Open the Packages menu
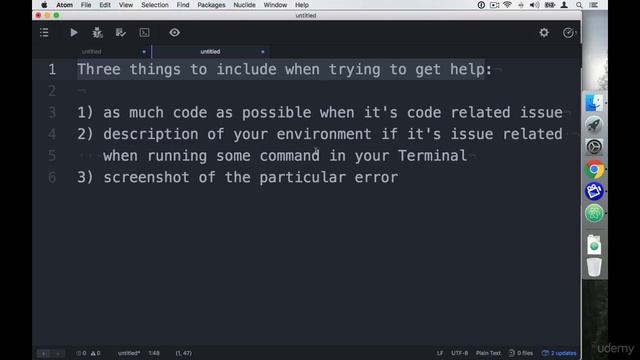The width and height of the screenshot is (640, 360). (x=211, y=5)
